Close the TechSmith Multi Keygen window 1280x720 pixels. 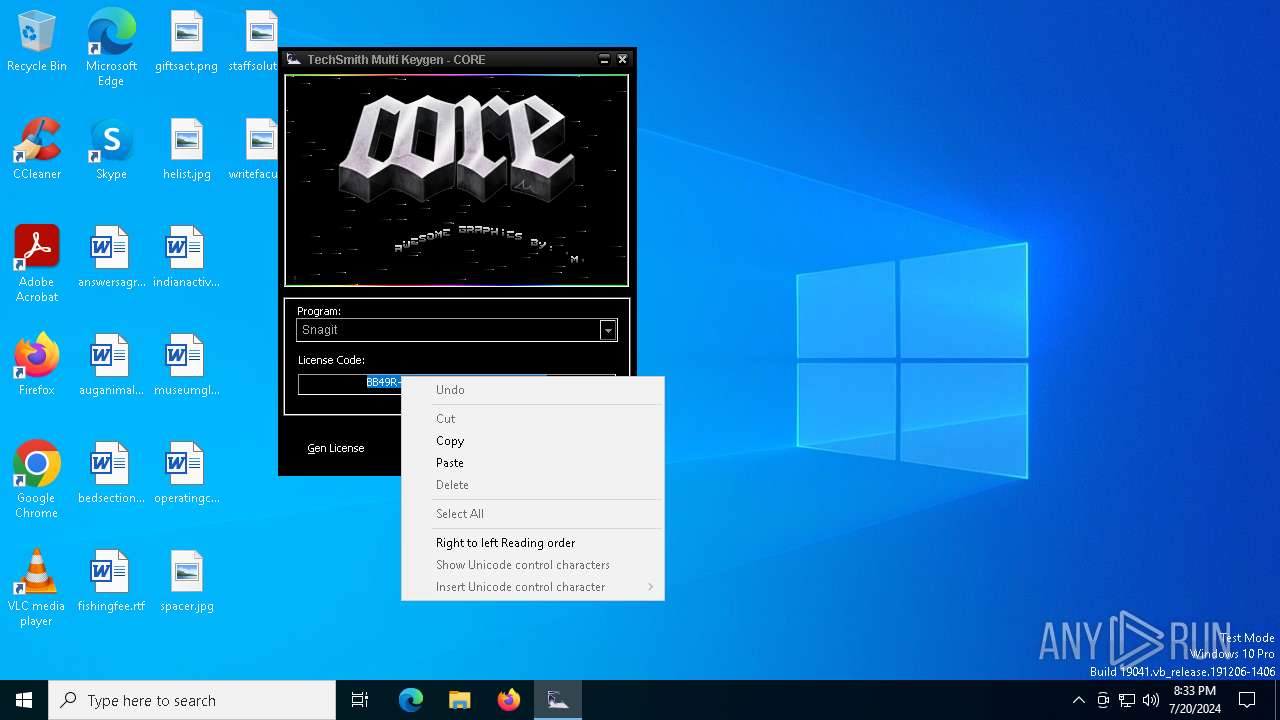point(622,60)
